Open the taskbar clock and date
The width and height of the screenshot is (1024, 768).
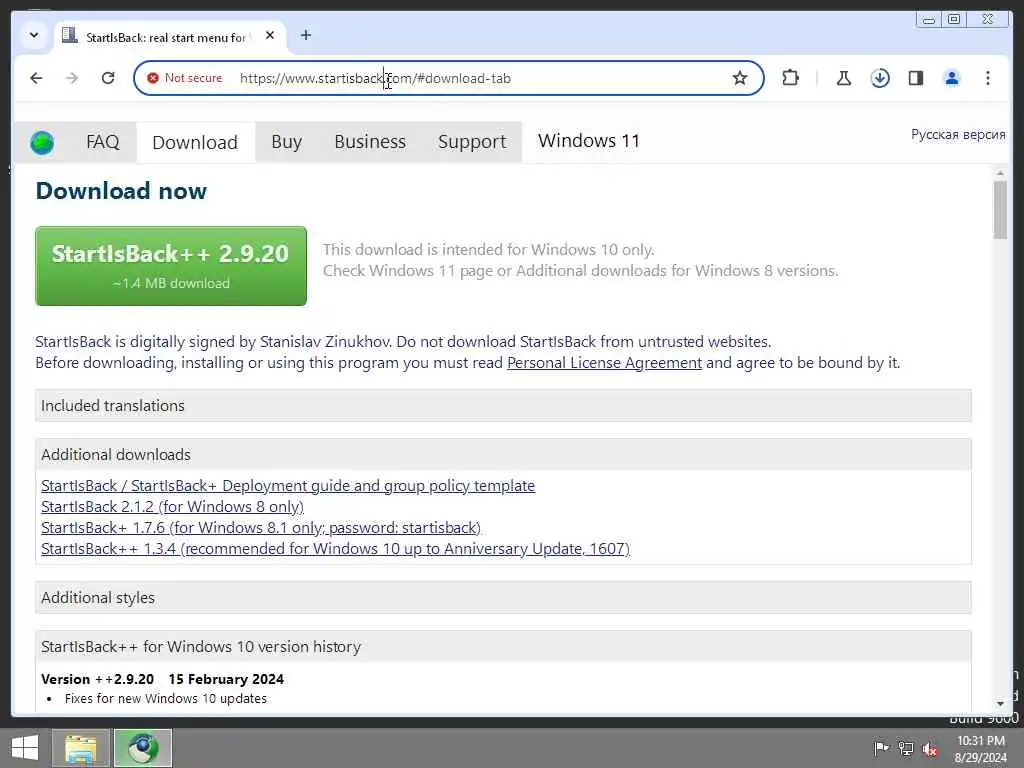pos(980,748)
